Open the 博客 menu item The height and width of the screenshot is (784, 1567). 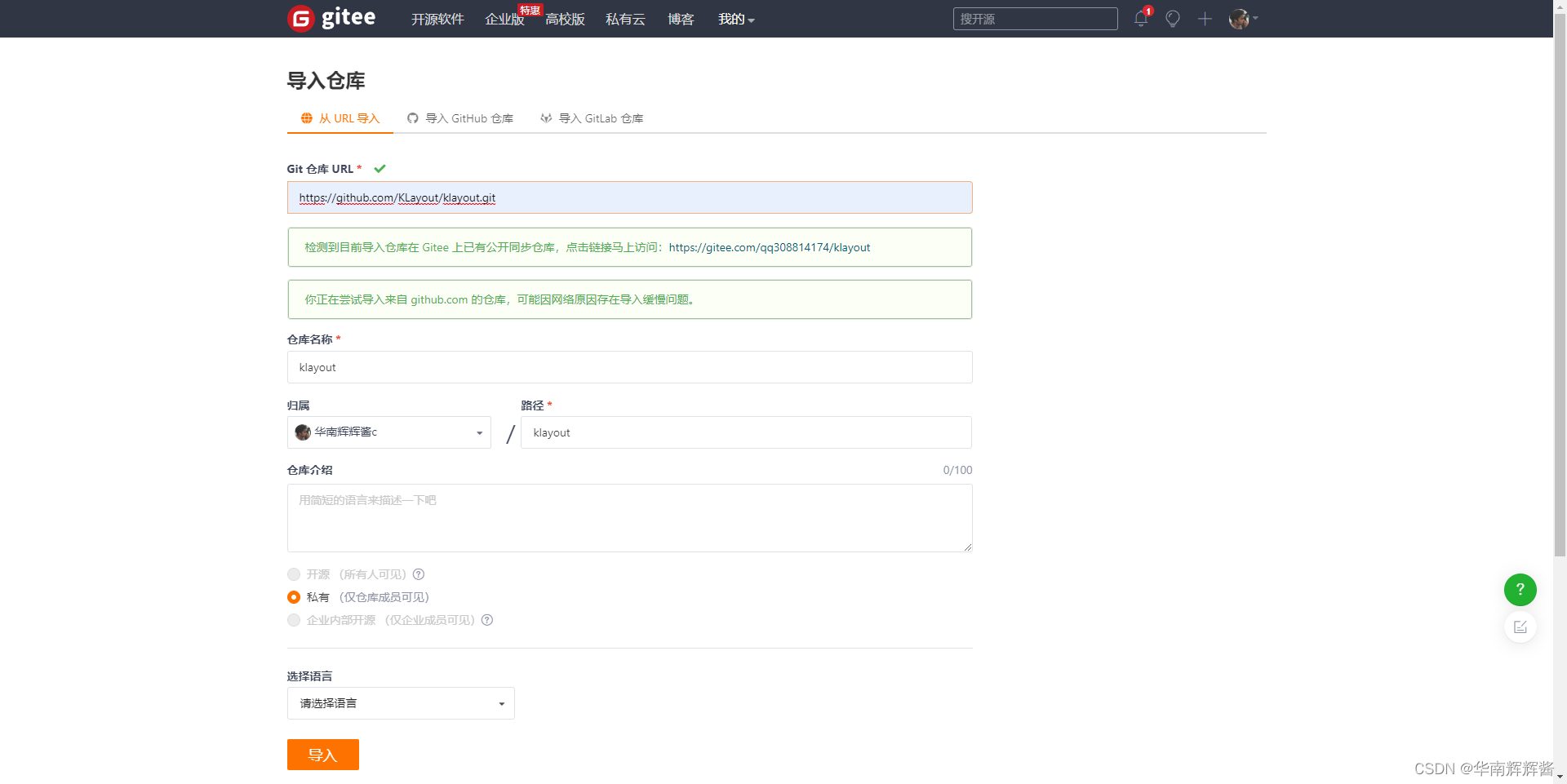pyautogui.click(x=680, y=19)
